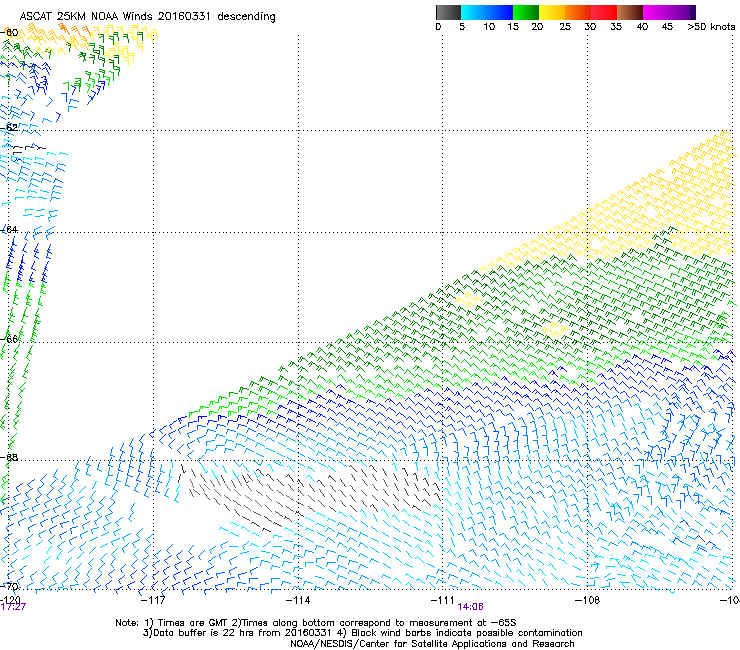Click the map title 'ASCAT 25KM NOAA Winds 20160331 descending'

147,17
